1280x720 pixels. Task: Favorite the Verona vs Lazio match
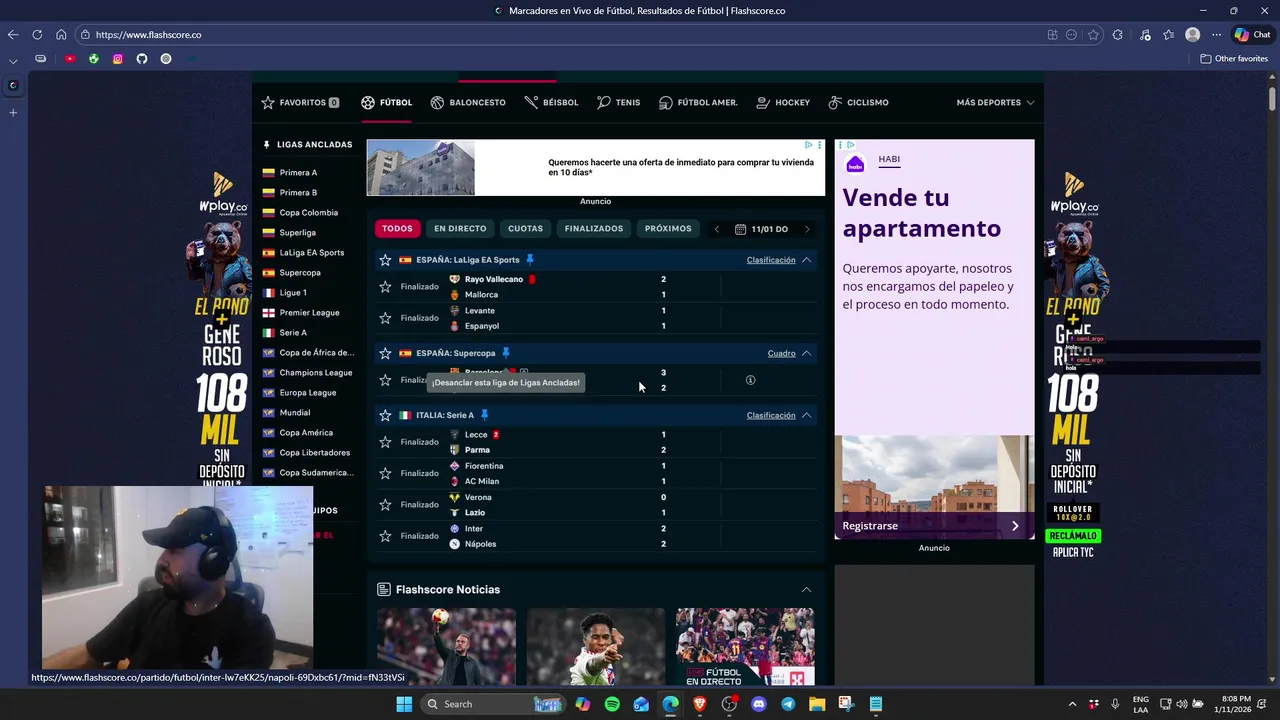coord(385,505)
